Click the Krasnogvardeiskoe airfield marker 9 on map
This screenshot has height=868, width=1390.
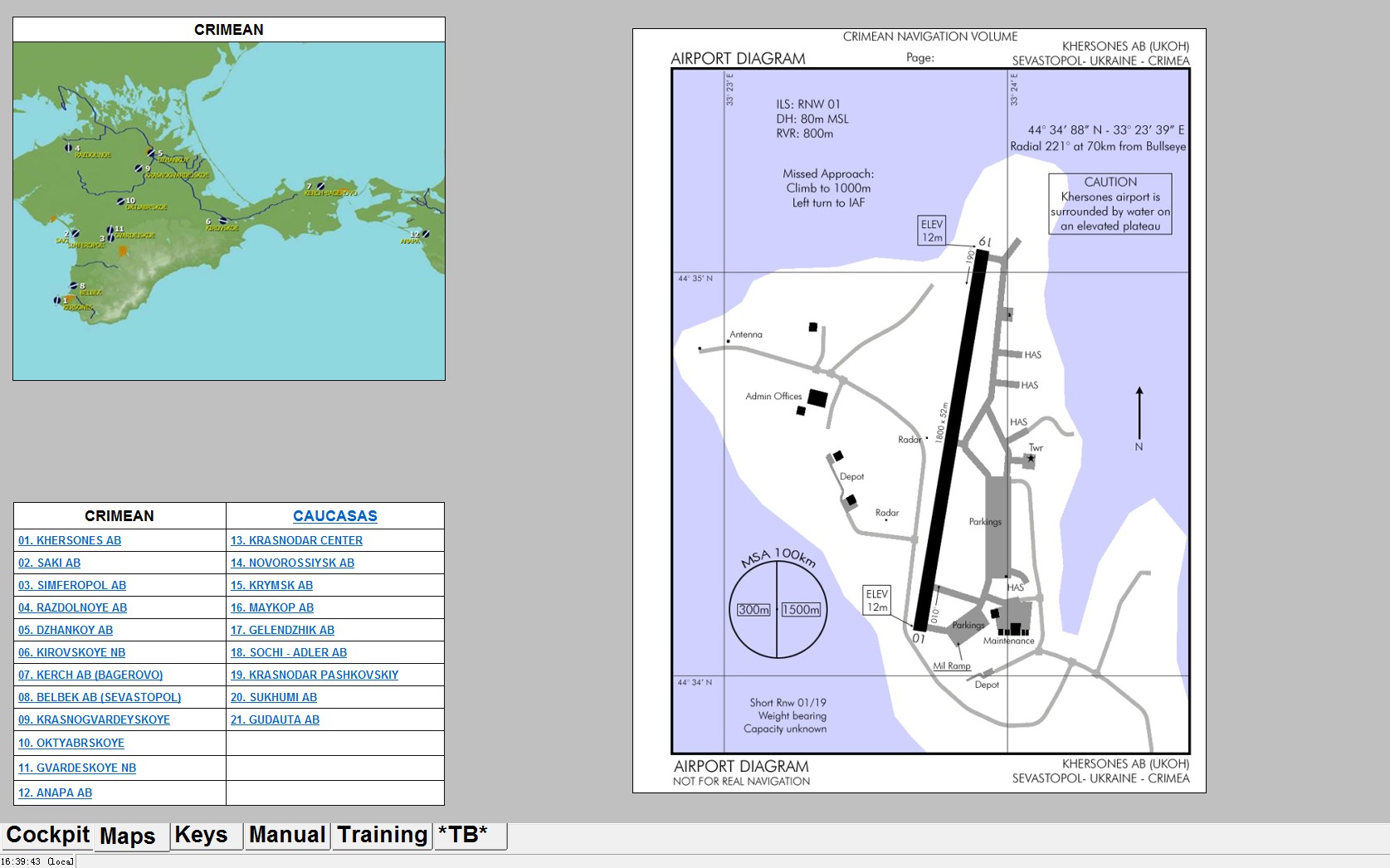pos(138,168)
